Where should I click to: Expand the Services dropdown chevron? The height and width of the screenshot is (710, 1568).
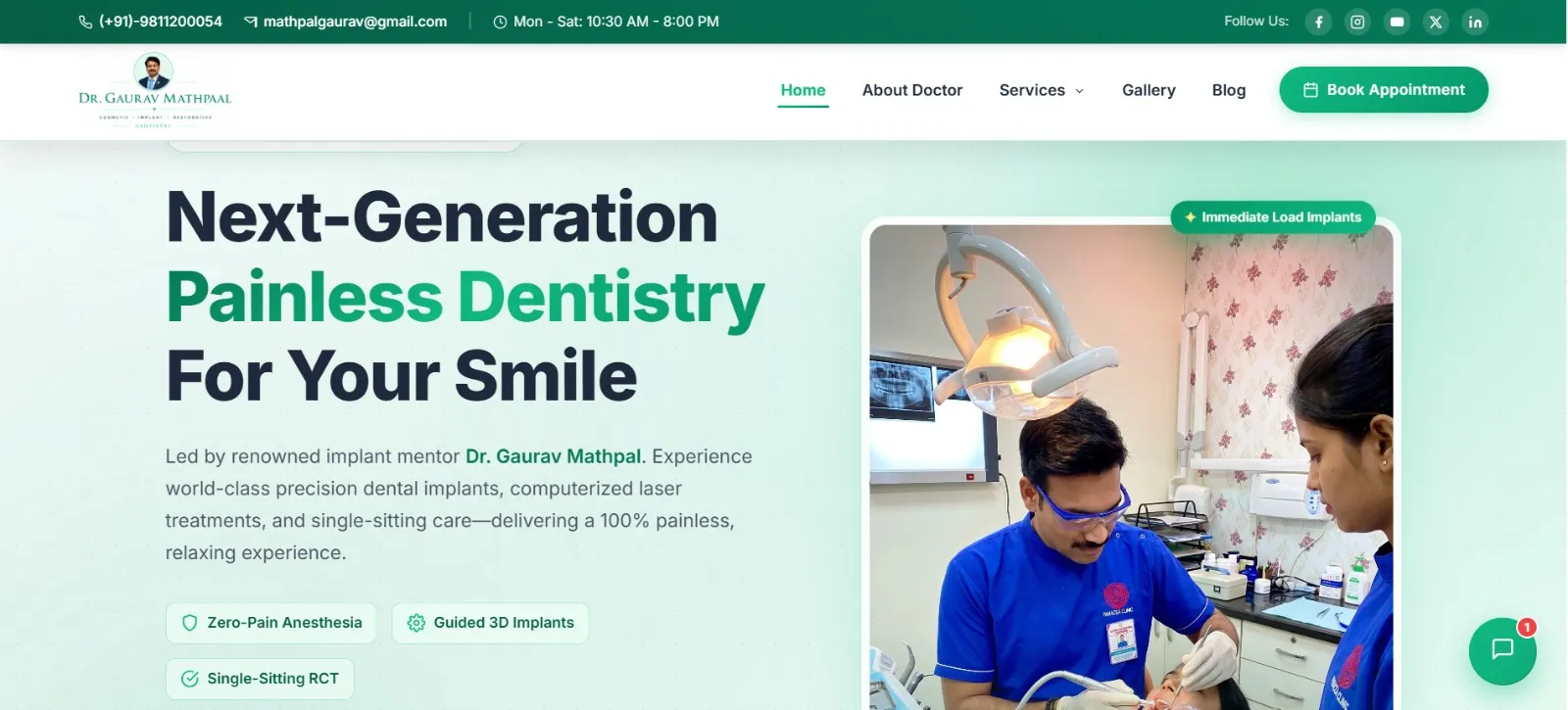(1080, 91)
